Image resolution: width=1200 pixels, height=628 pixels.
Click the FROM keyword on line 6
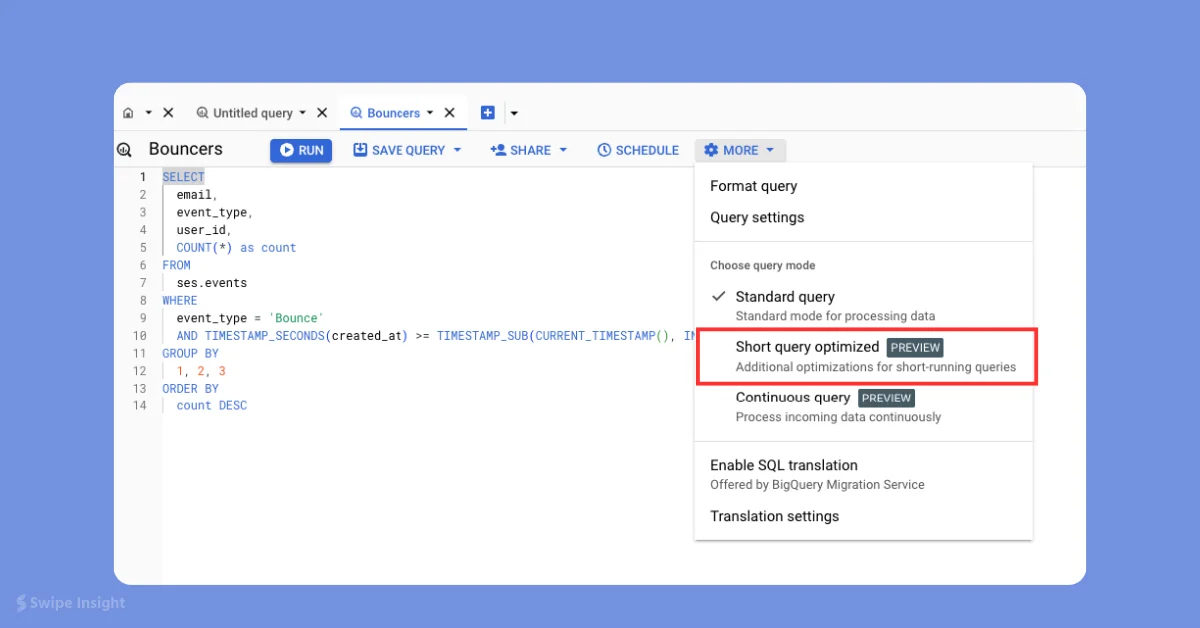(176, 265)
